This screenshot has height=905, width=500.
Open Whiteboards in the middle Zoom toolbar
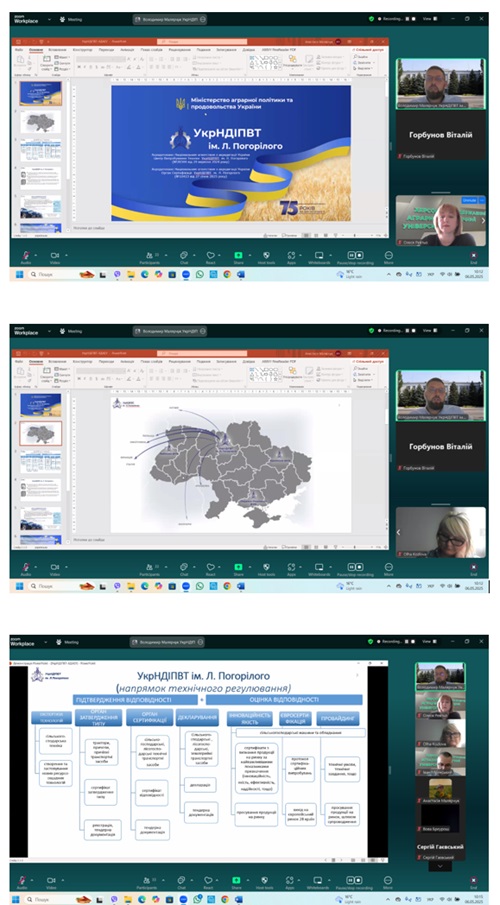pyautogui.click(x=319, y=569)
